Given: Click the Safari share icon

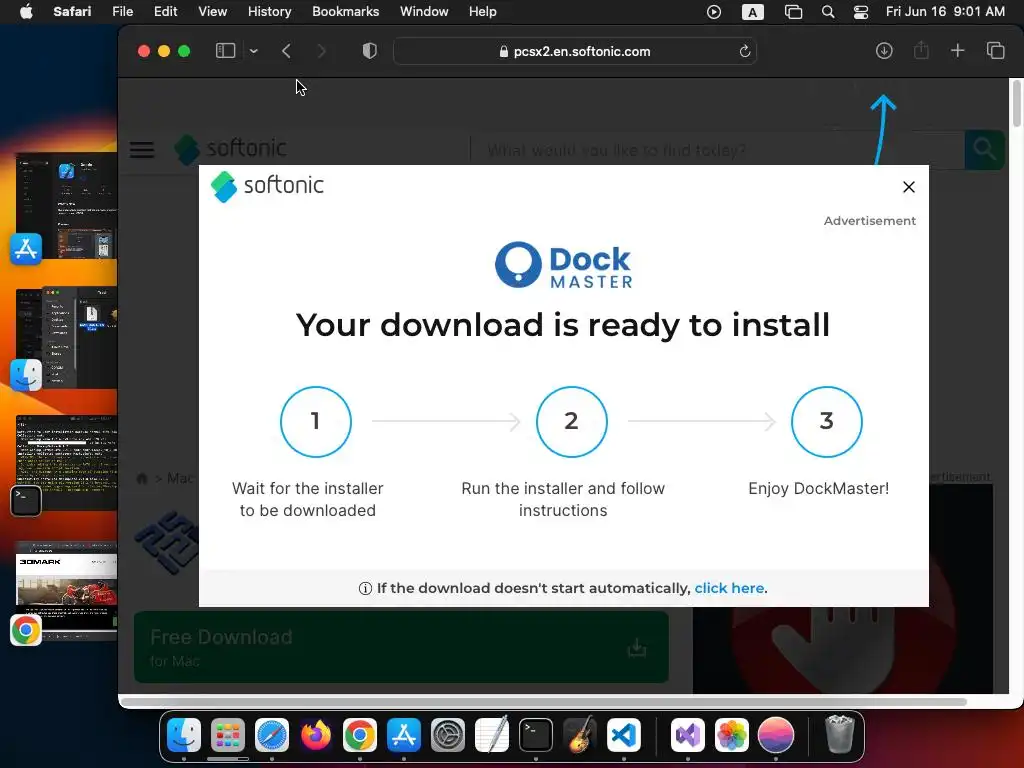Looking at the screenshot, I should coord(921,50).
